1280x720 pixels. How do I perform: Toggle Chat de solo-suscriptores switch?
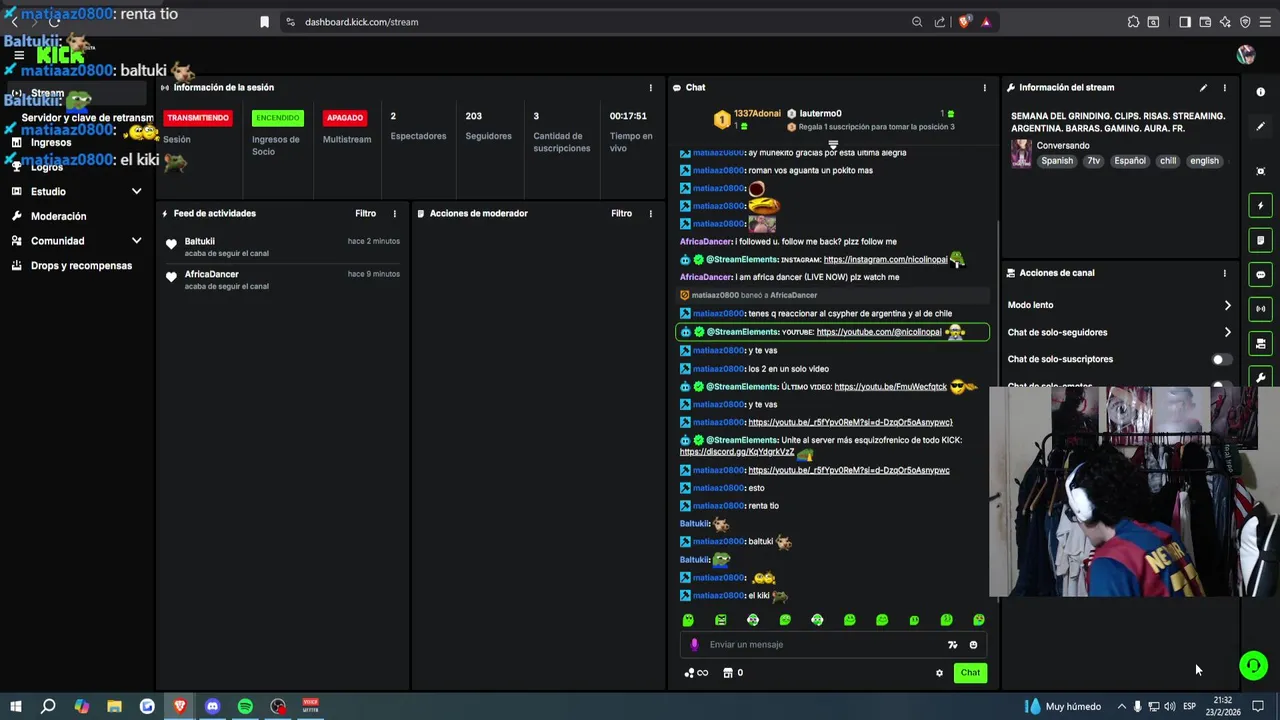pyautogui.click(x=1221, y=359)
